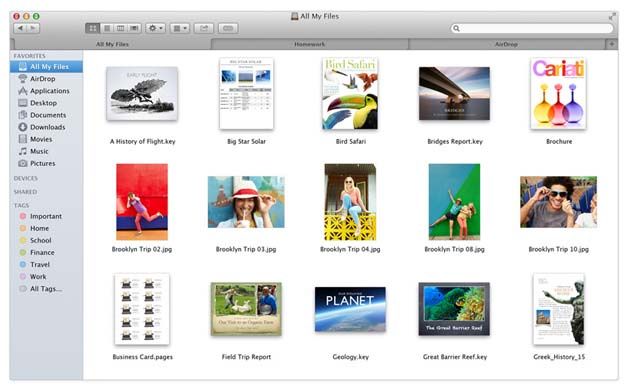Screen dimensions: 630x391
Task: Open Pictures in the sidebar
Action: pos(46,163)
